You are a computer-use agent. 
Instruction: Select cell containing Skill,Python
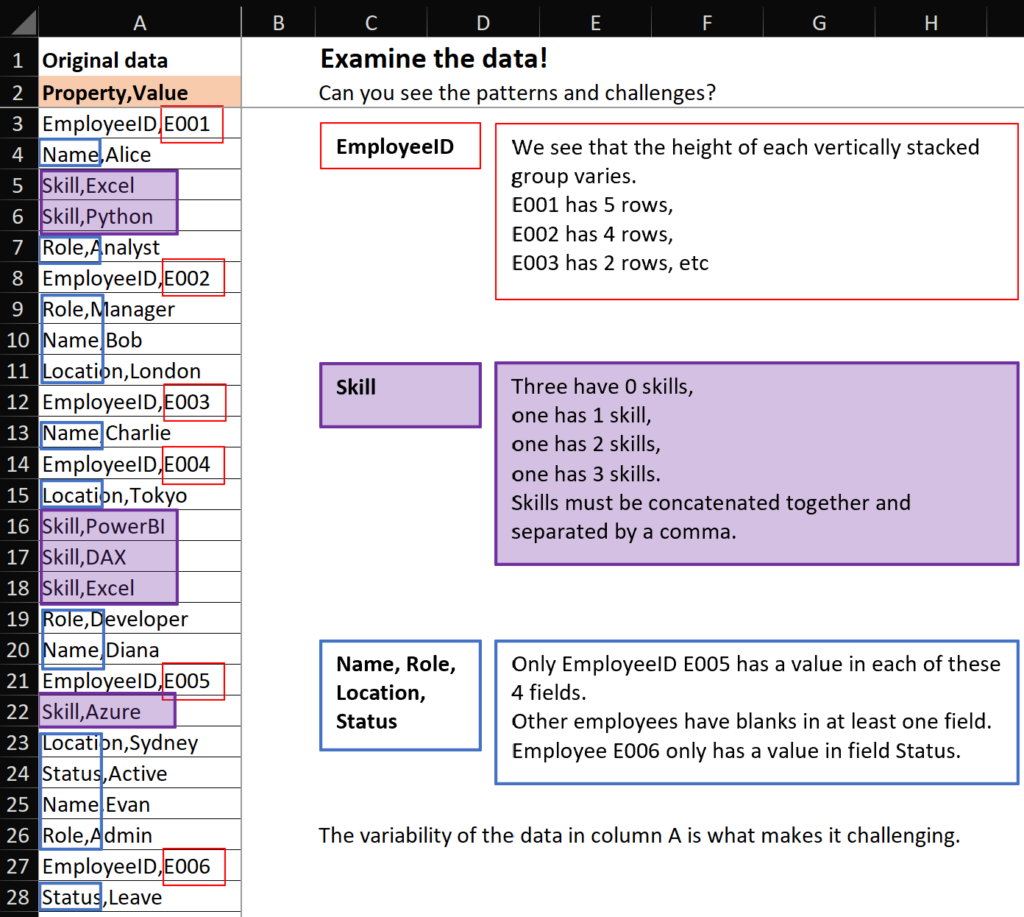click(x=140, y=216)
